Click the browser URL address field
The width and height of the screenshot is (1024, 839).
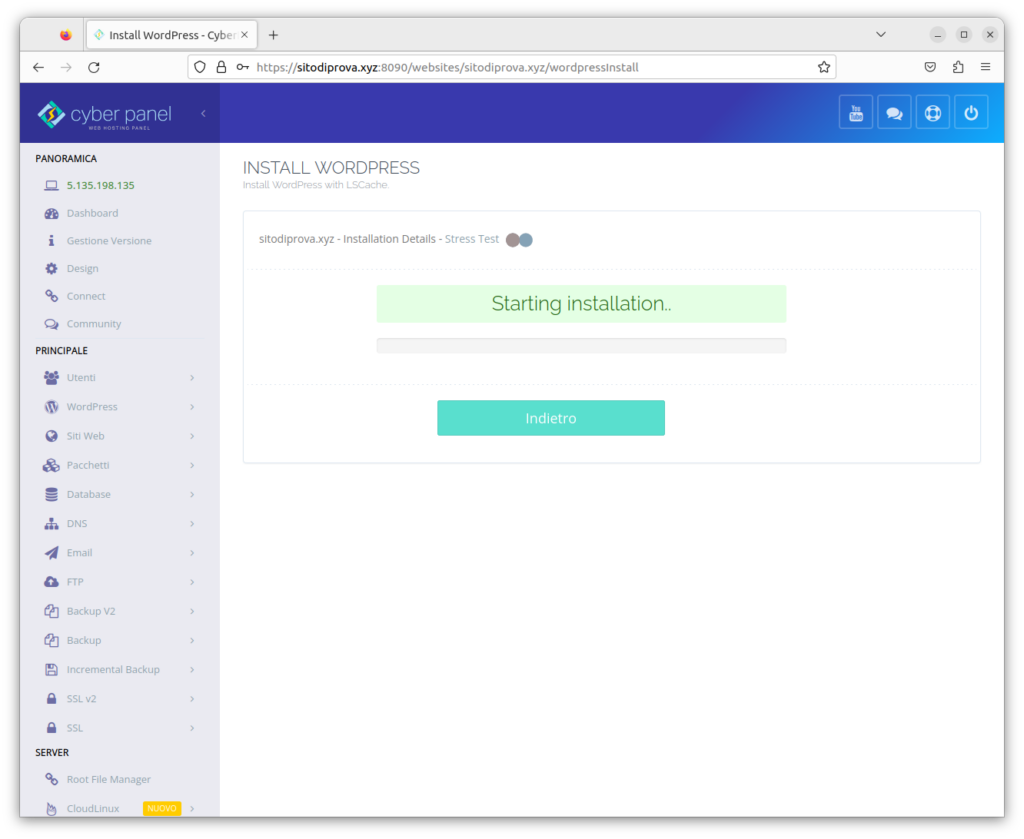click(x=513, y=67)
